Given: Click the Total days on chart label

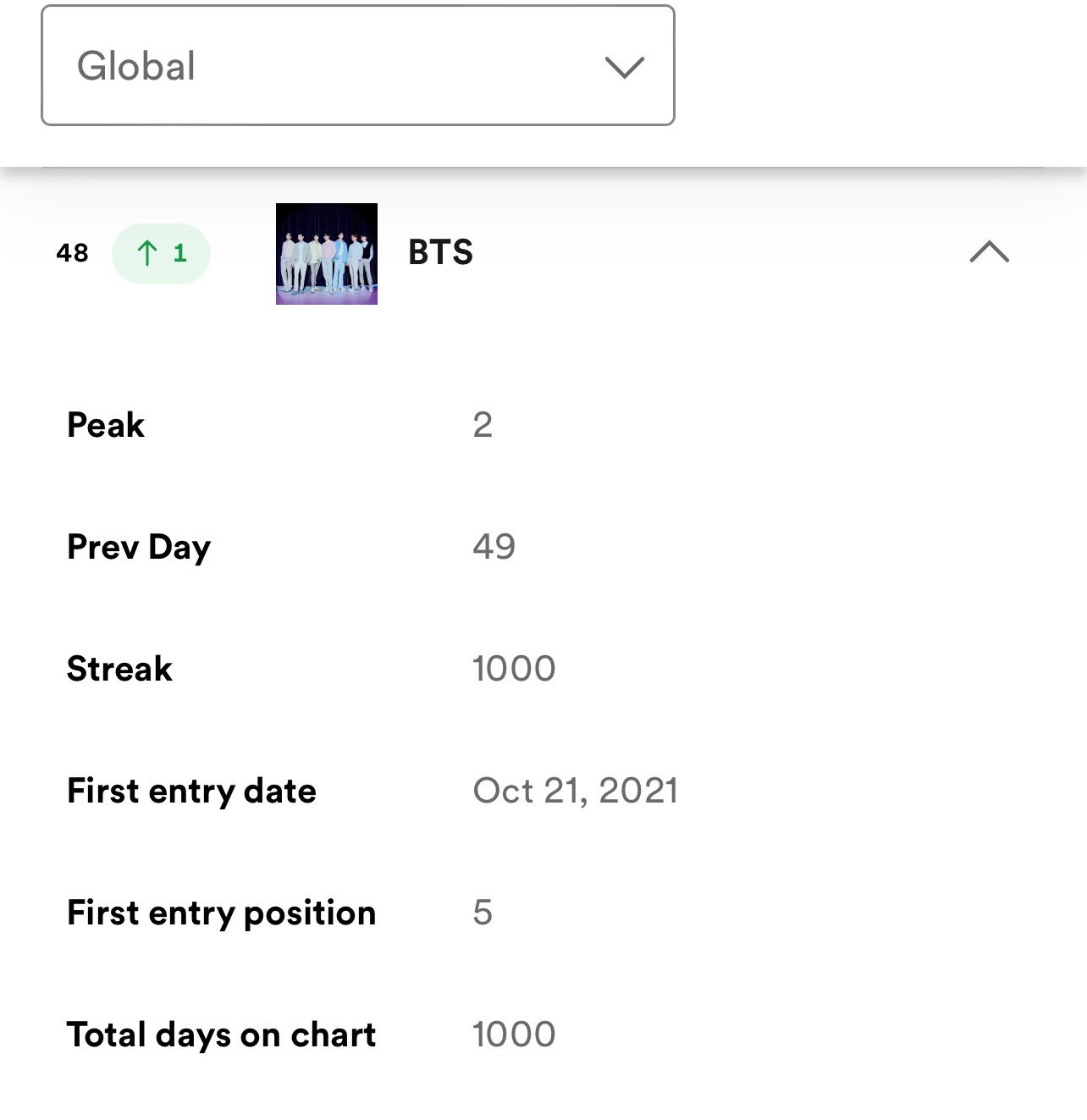Looking at the screenshot, I should [x=221, y=1034].
